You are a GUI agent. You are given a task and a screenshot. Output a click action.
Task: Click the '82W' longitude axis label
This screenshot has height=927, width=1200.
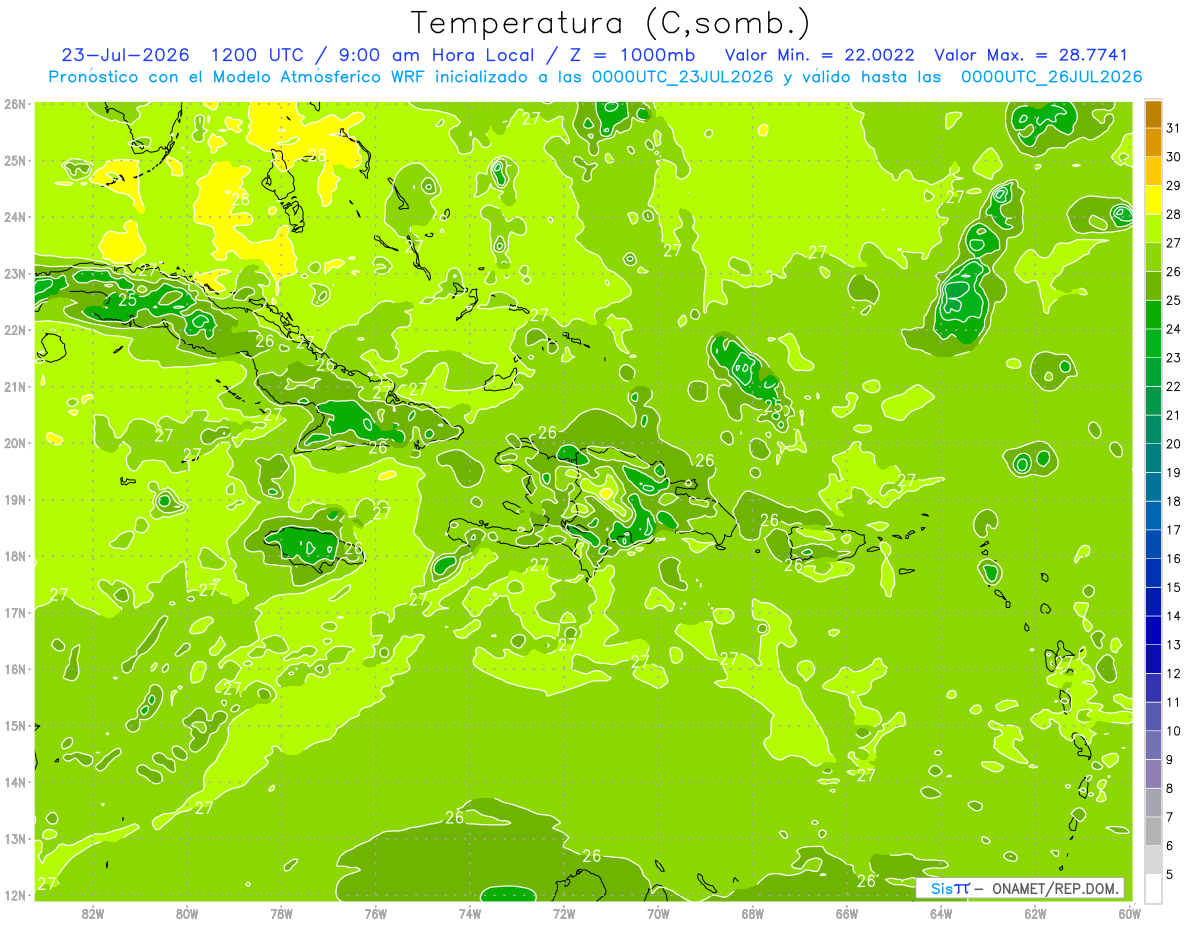tap(93, 913)
